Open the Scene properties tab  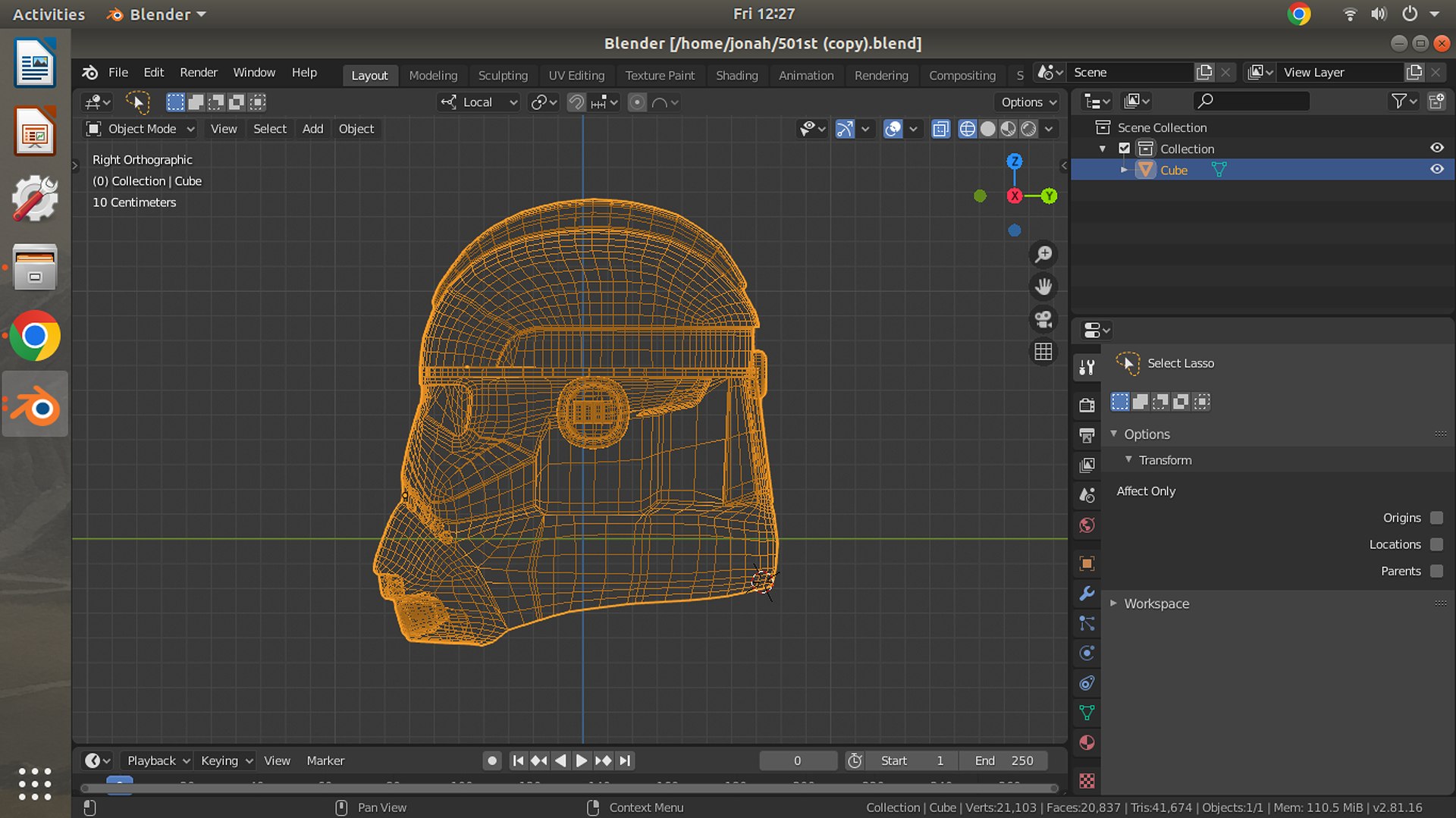click(x=1087, y=495)
